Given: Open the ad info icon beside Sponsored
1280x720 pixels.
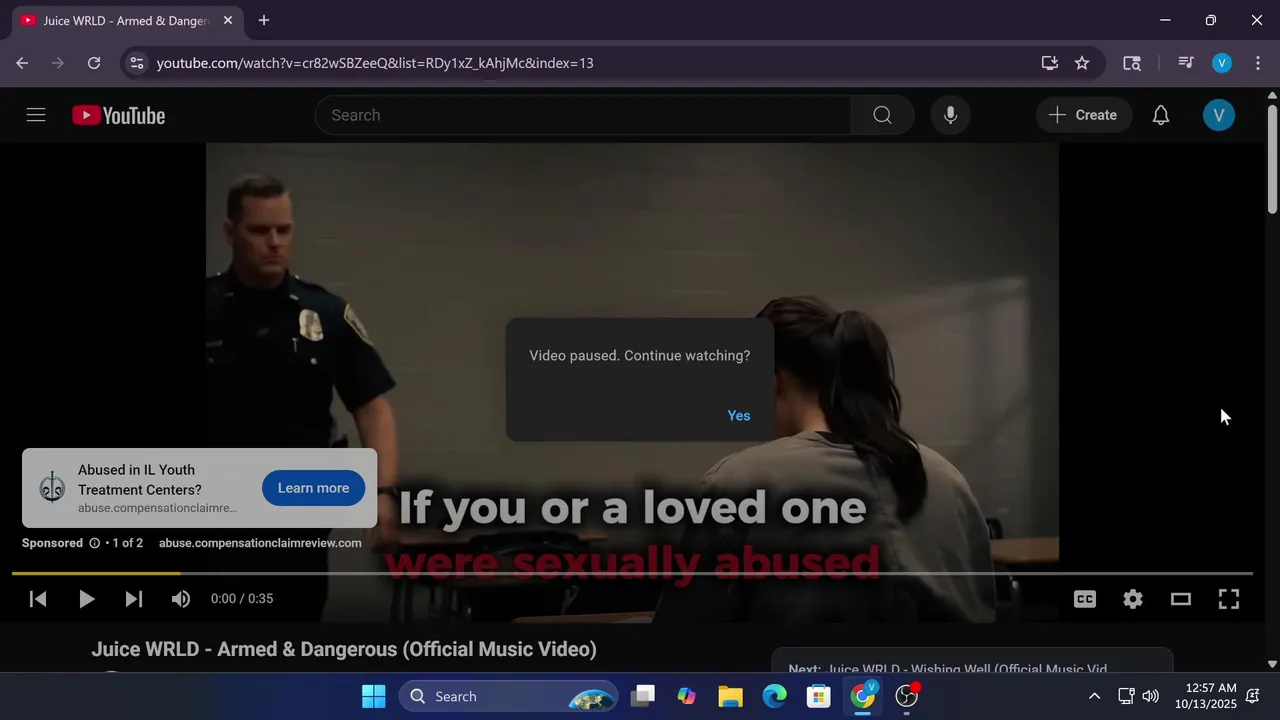Looking at the screenshot, I should pyautogui.click(x=95, y=543).
